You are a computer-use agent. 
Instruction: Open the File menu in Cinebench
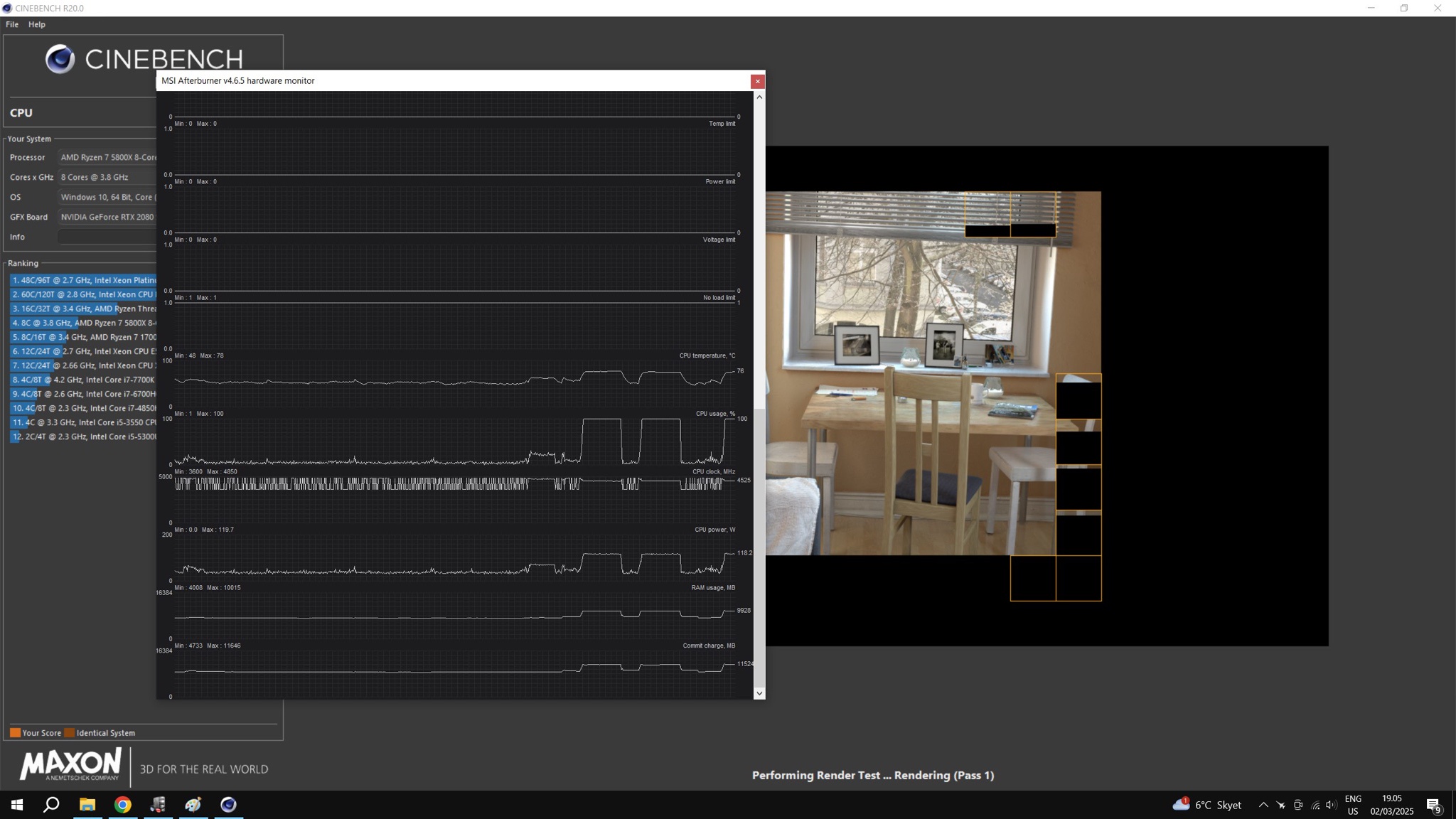click(12, 24)
